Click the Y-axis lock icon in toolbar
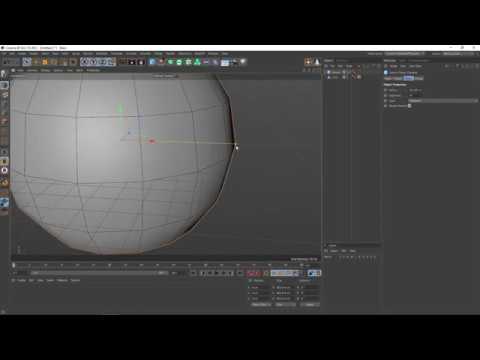The image size is (480, 360). coord(94,62)
